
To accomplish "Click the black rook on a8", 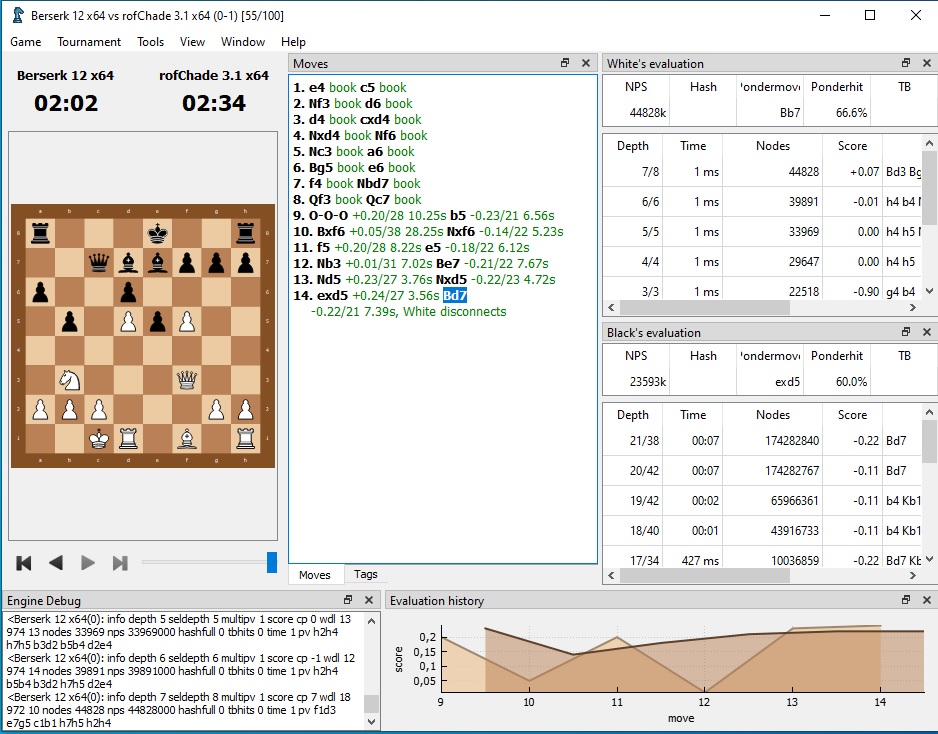I will (x=40, y=233).
